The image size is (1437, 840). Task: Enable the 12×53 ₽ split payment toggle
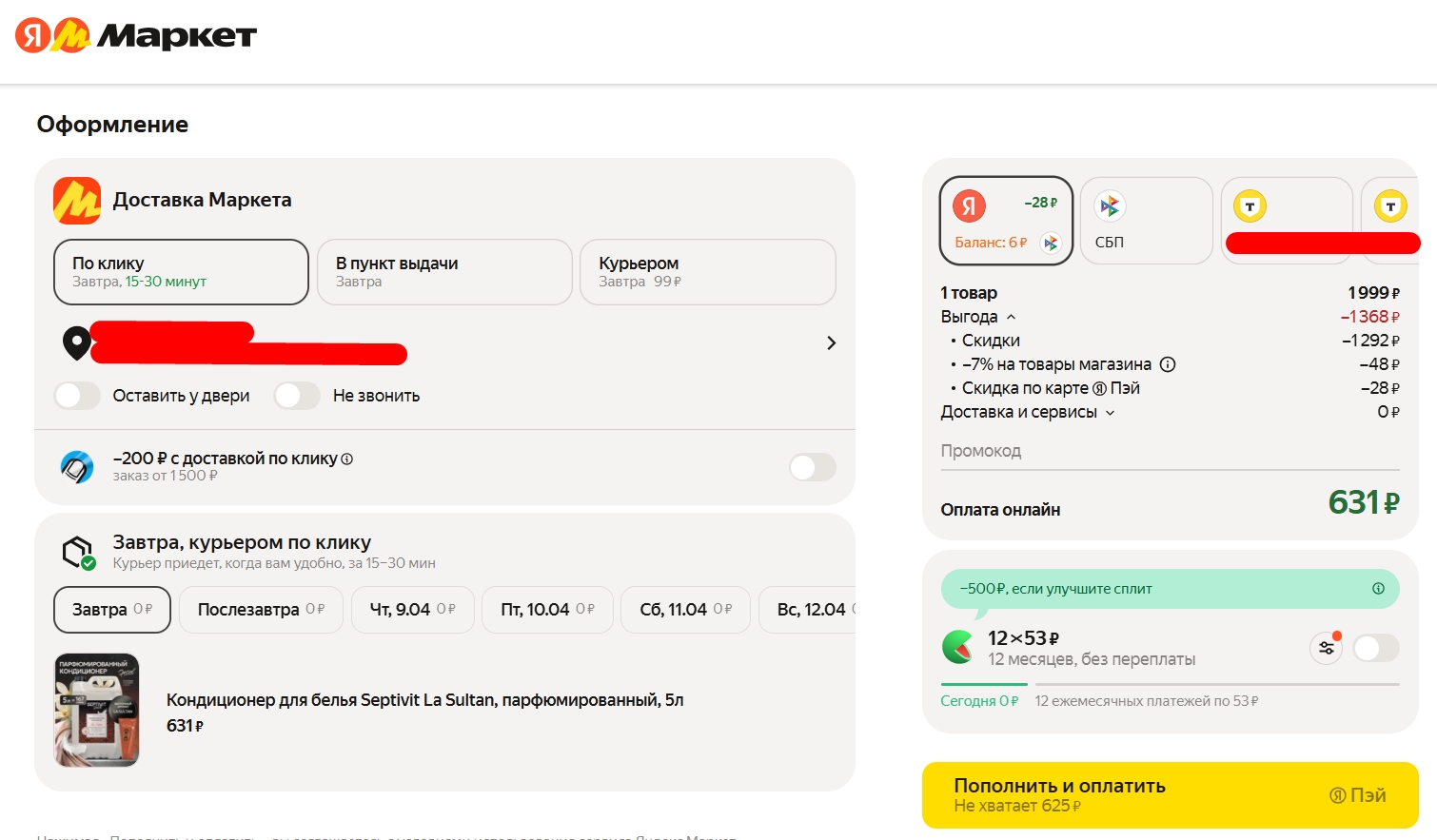click(1375, 648)
